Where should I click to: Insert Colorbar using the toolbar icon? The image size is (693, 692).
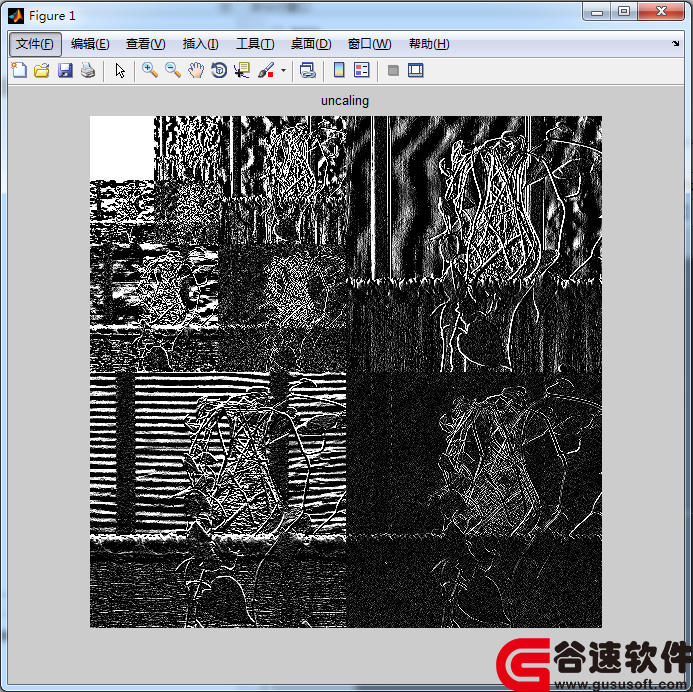coord(339,70)
